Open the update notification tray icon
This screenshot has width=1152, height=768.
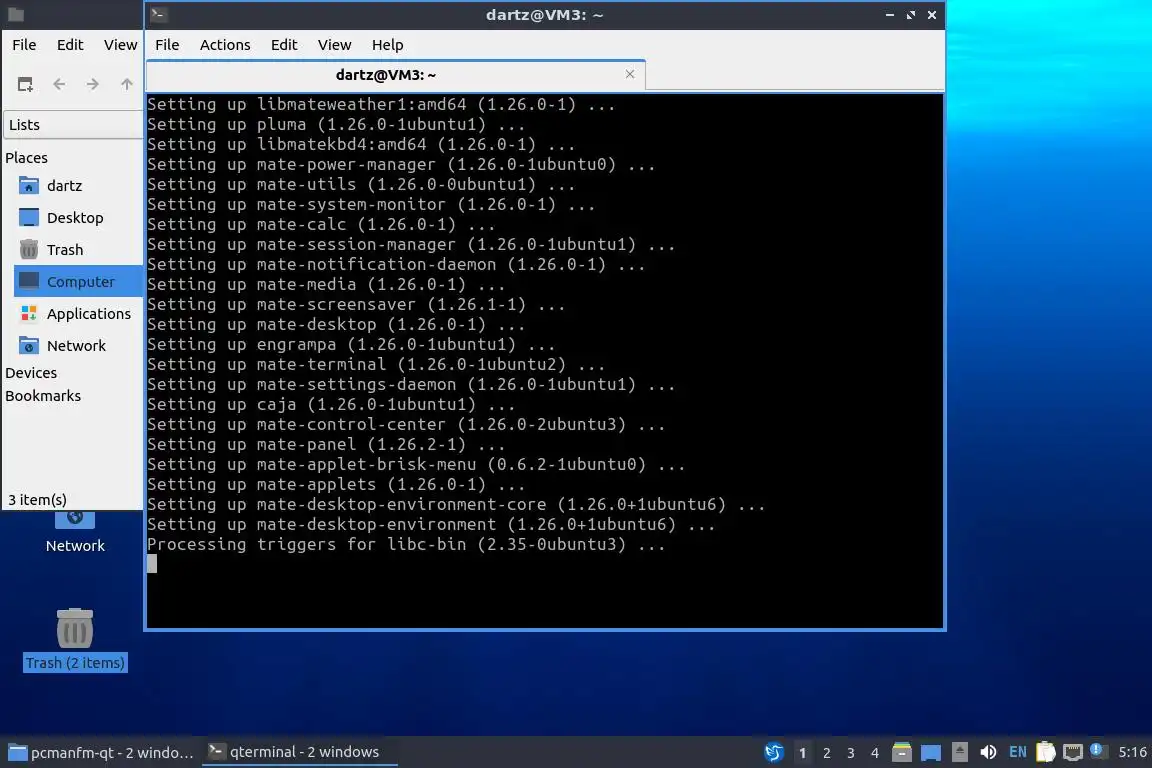coord(1097,750)
